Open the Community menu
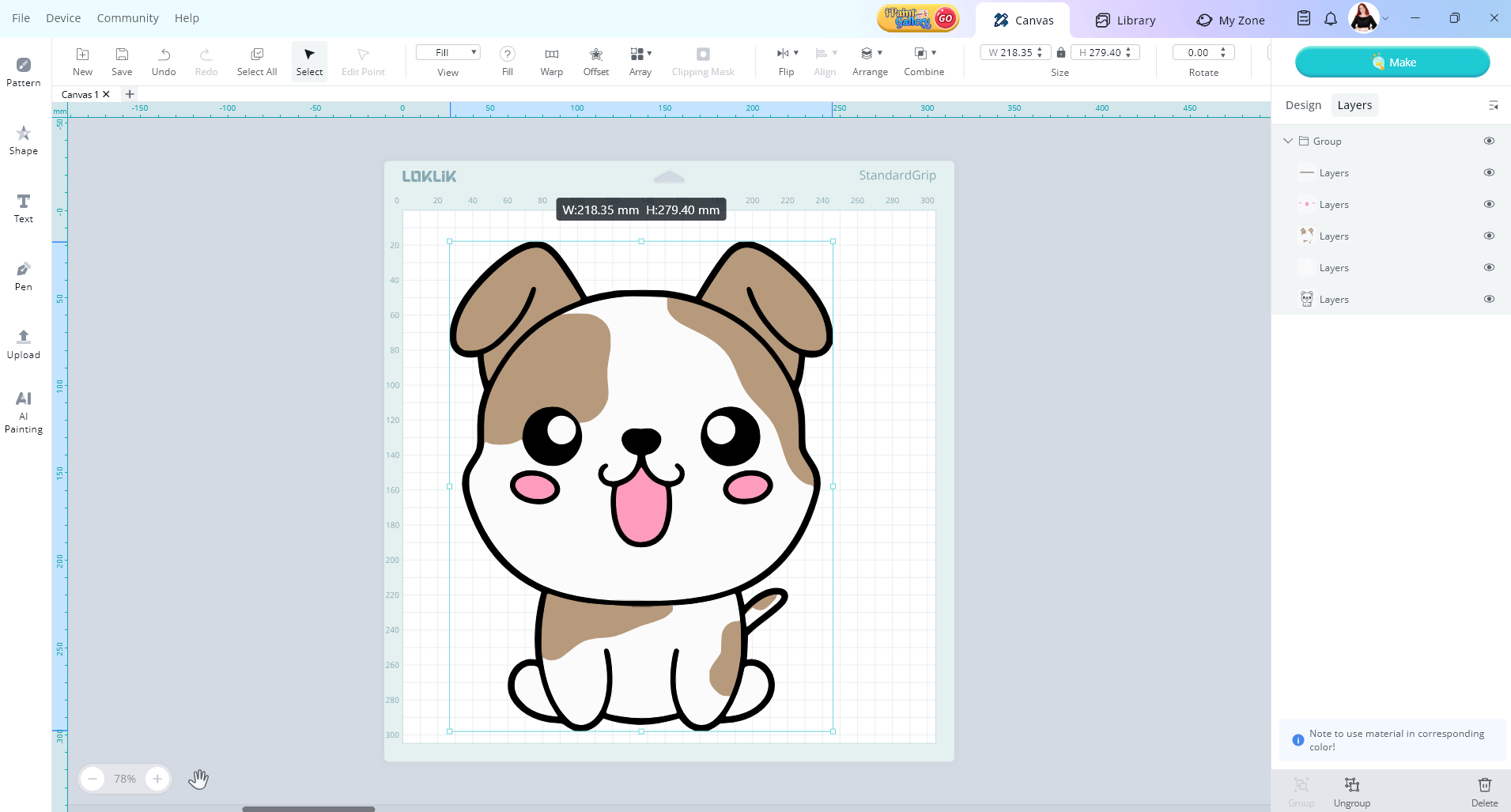Viewport: 1511px width, 812px height. click(127, 18)
